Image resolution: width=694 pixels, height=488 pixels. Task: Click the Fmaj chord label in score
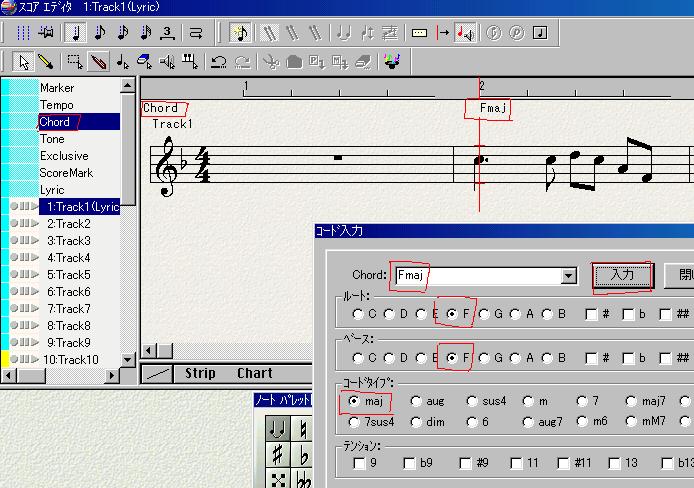click(493, 108)
